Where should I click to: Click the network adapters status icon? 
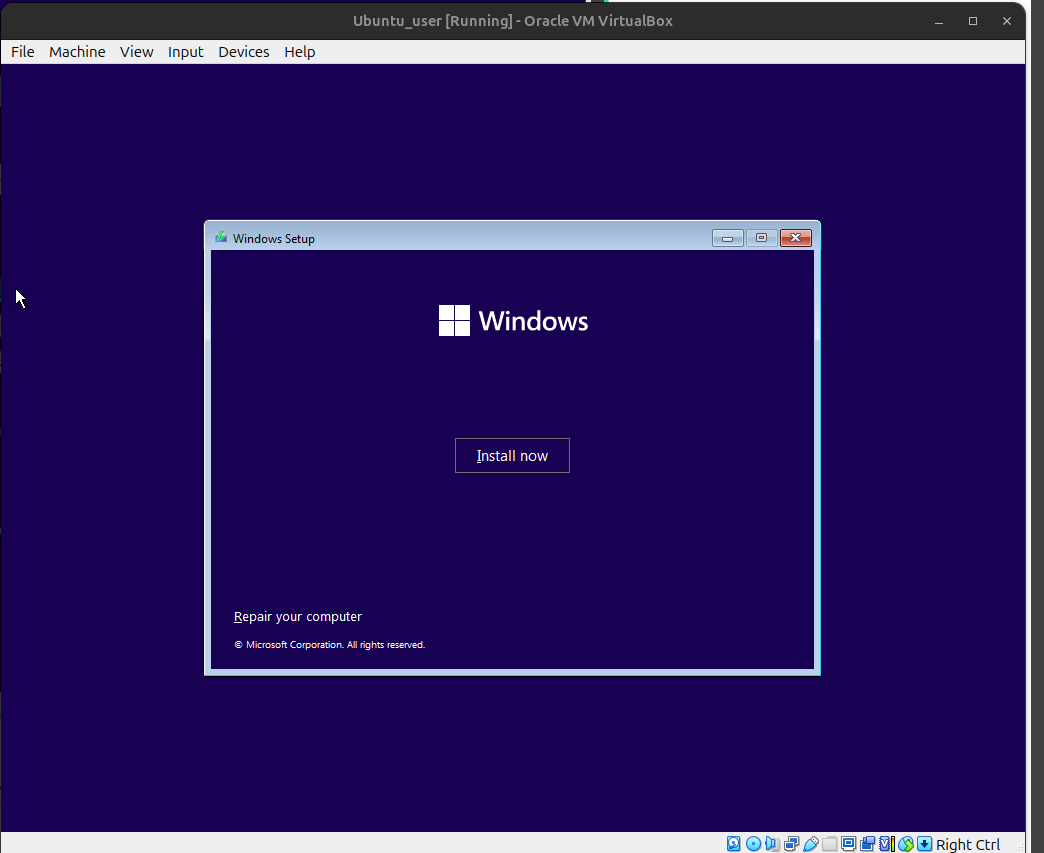[792, 844]
